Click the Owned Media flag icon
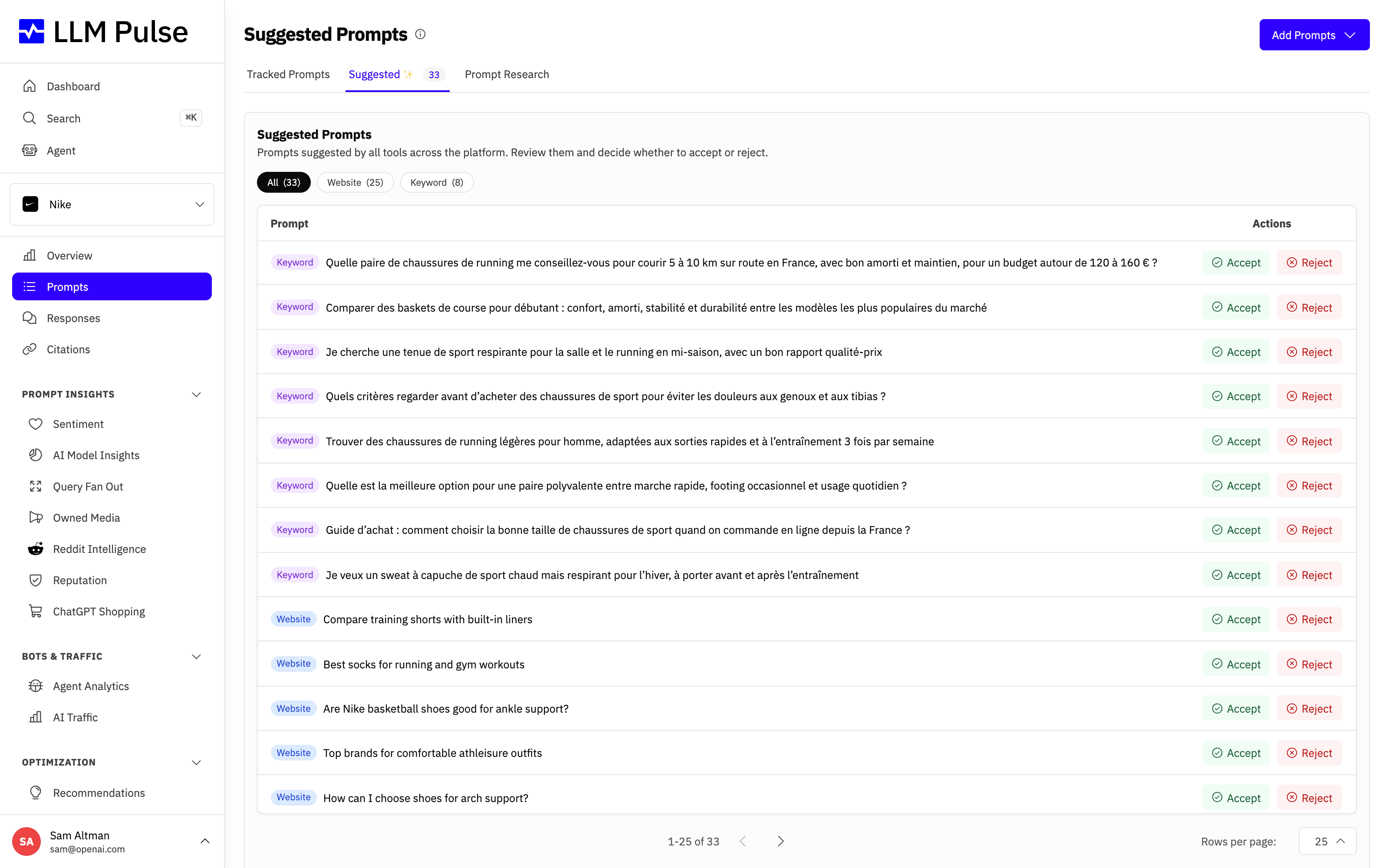The width and height of the screenshot is (1389, 868). [x=36, y=518]
